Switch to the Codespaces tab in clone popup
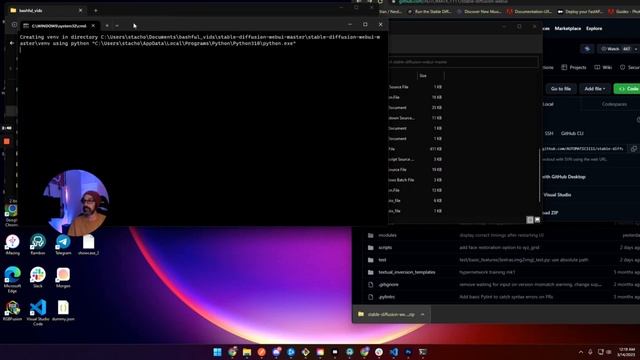Image resolution: width=640 pixels, height=360 pixels. (614, 104)
